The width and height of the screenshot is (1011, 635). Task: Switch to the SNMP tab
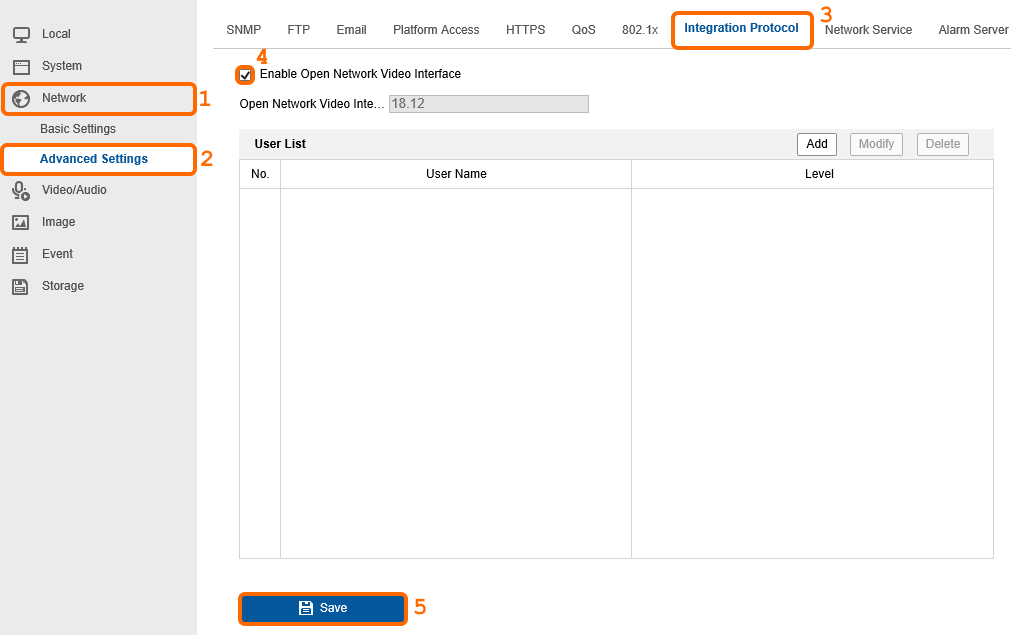(x=244, y=30)
